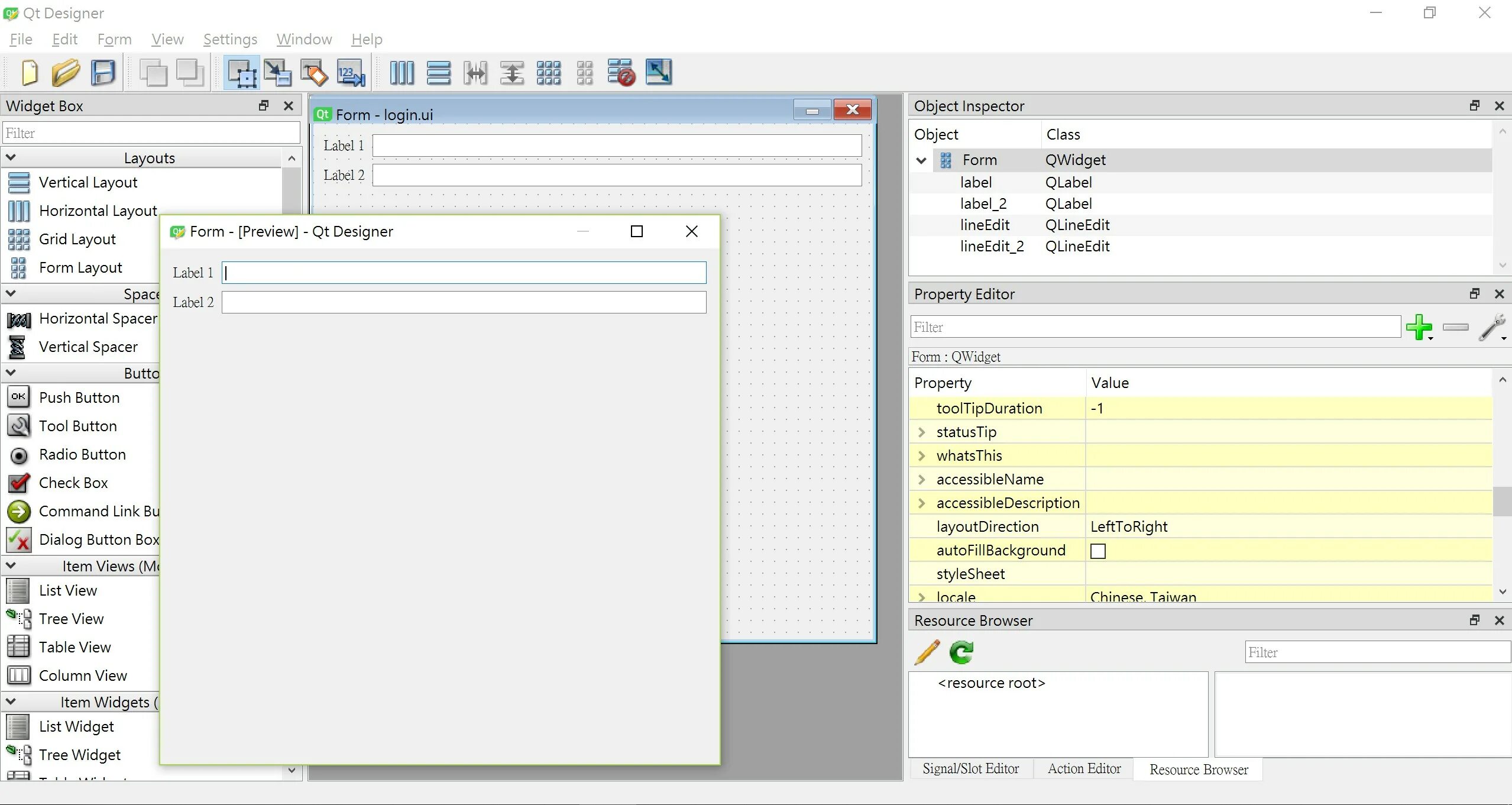Apply Lay Out Horizontally toolbar icon
Image resolution: width=1512 pixels, height=805 pixels.
(402, 73)
